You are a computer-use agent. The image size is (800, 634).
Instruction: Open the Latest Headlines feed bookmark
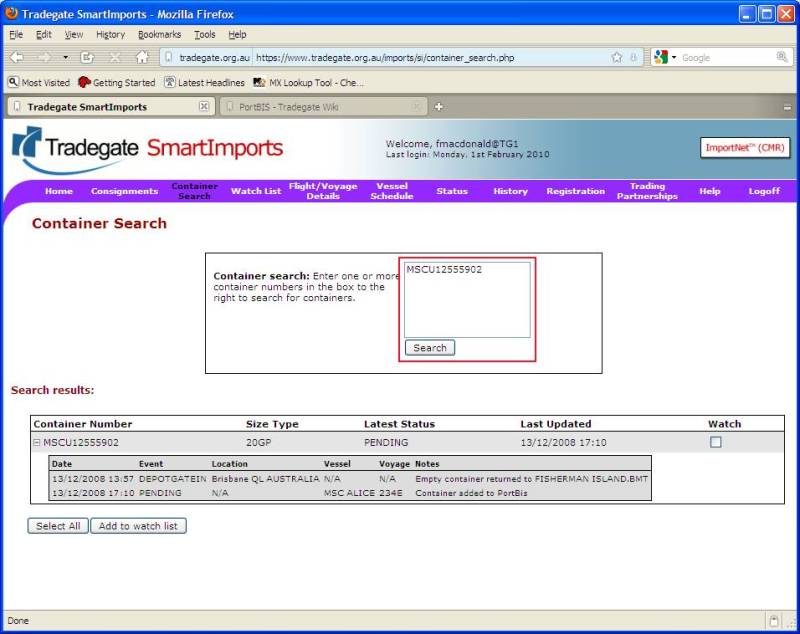coord(203,83)
